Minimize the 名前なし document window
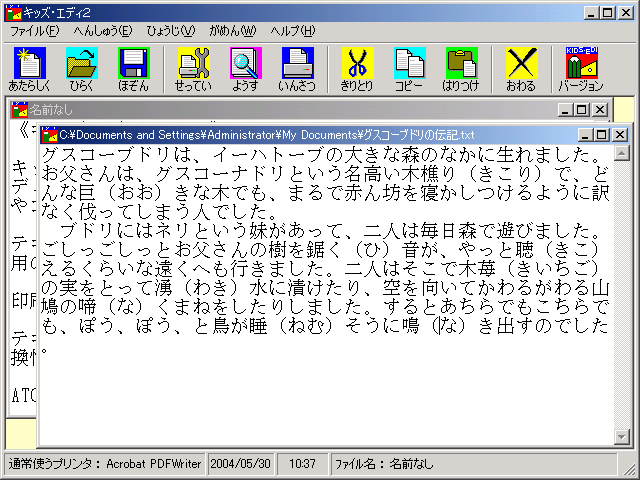The image size is (640, 480). [x=565, y=109]
